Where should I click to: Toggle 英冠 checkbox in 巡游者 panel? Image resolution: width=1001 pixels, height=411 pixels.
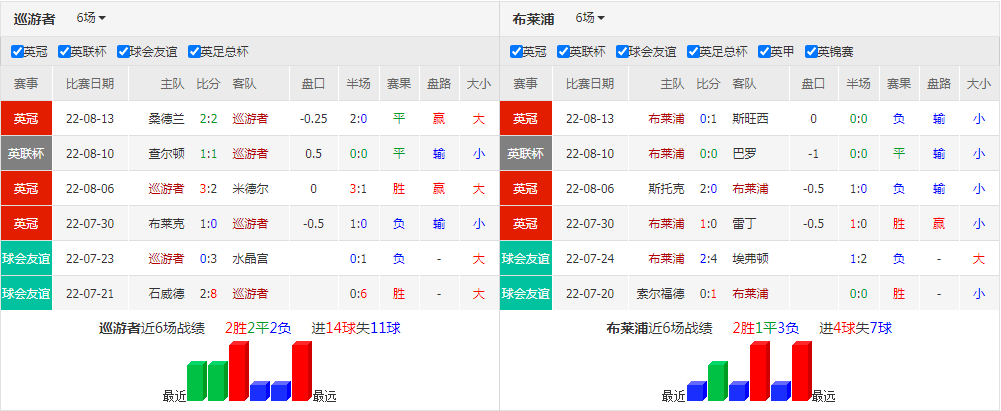tap(17, 52)
